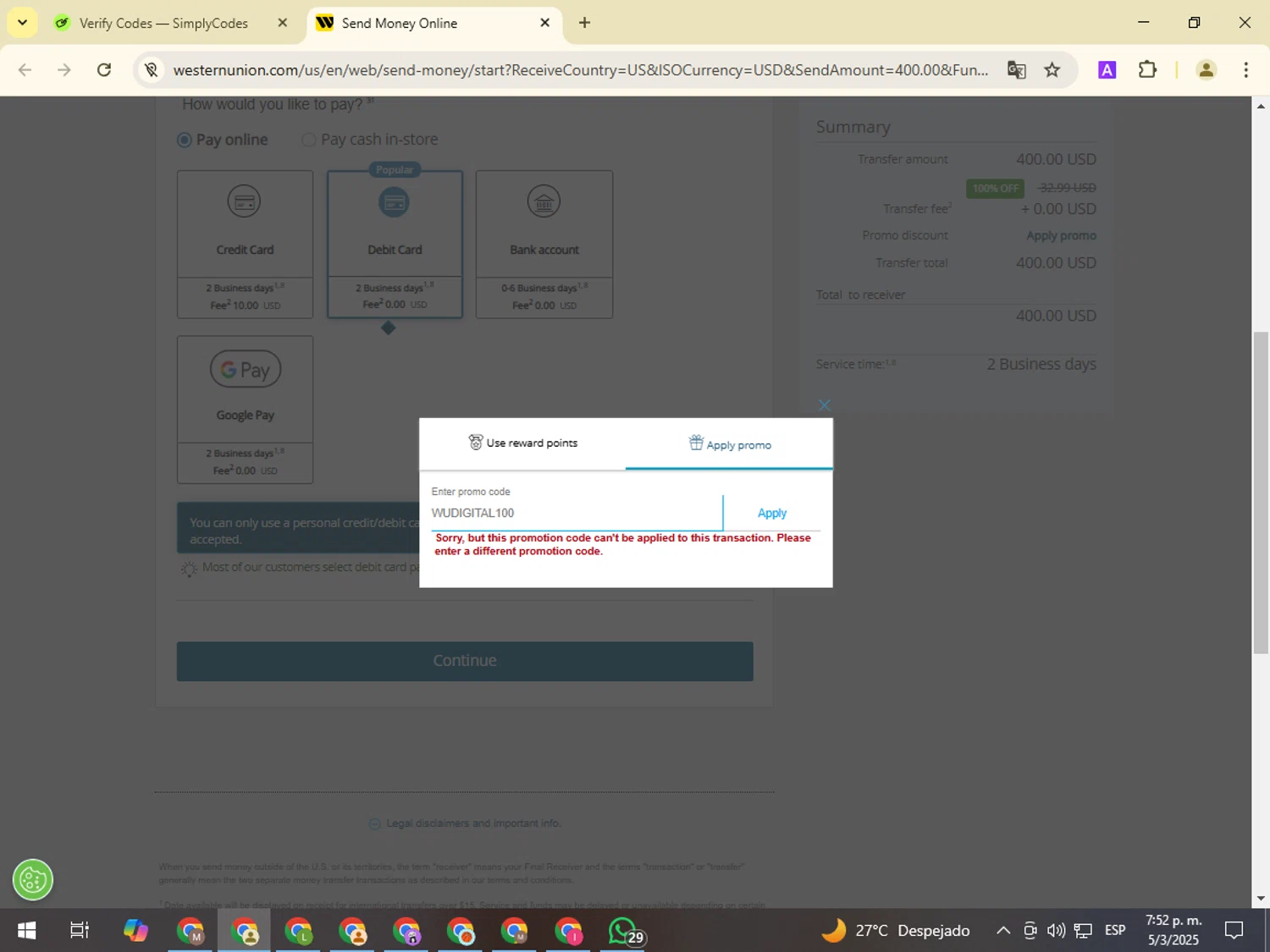Bookmark this page with the star icon

[1052, 70]
